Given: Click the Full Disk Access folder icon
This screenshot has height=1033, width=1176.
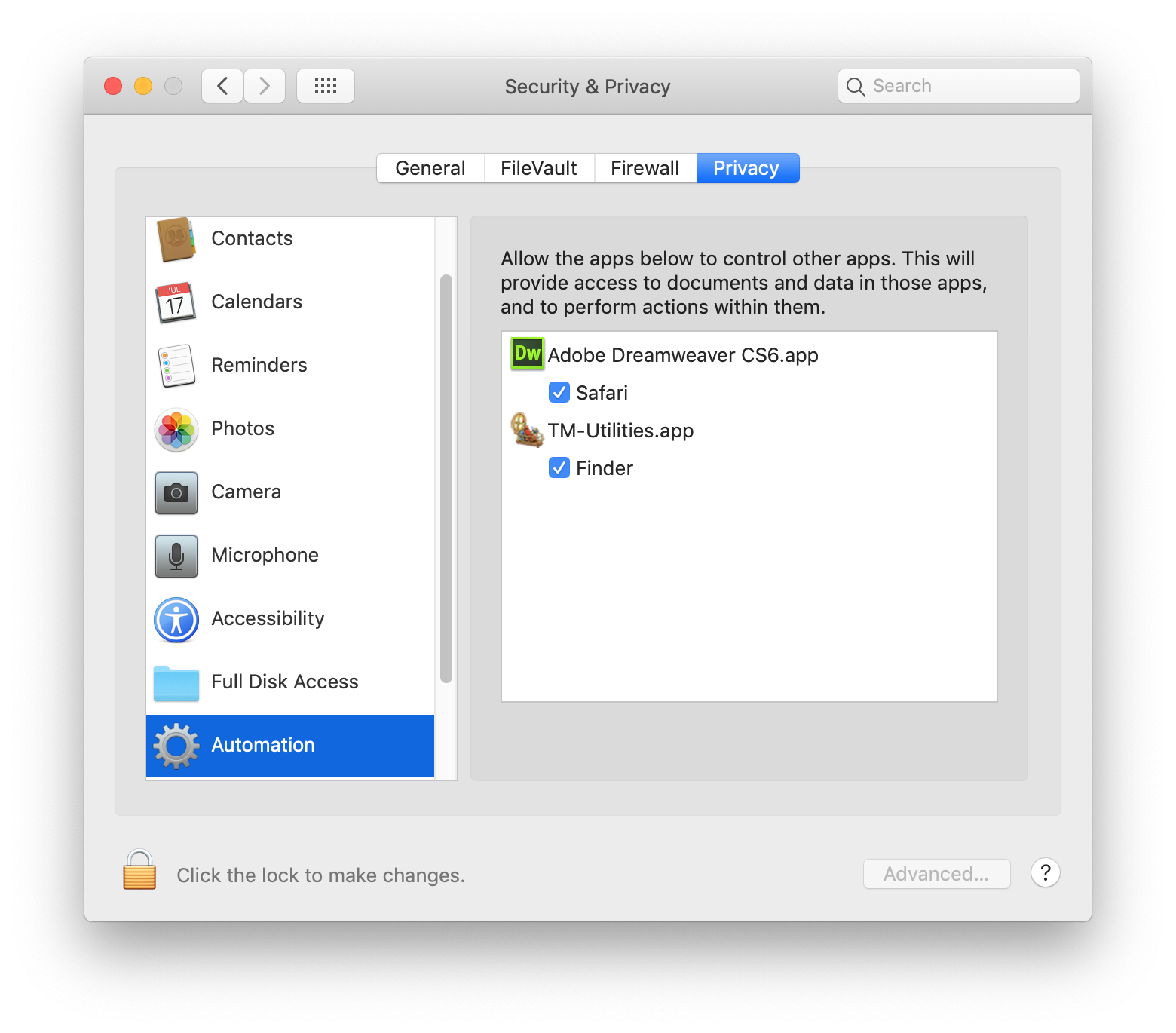Looking at the screenshot, I should coord(176,683).
